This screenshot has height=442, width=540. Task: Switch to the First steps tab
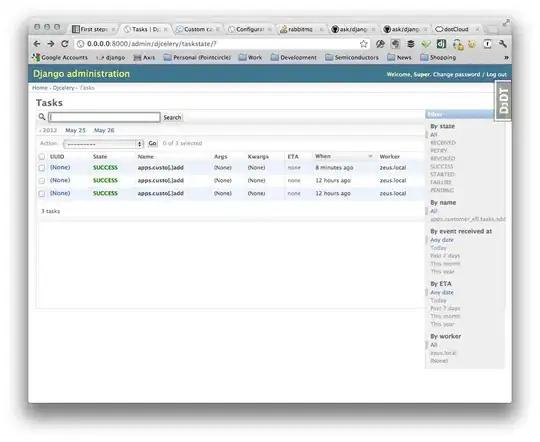coord(93,29)
